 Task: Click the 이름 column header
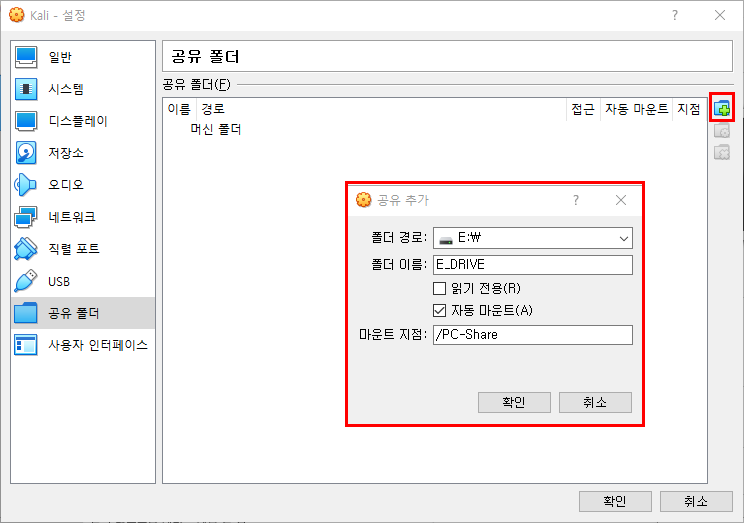pos(179,109)
